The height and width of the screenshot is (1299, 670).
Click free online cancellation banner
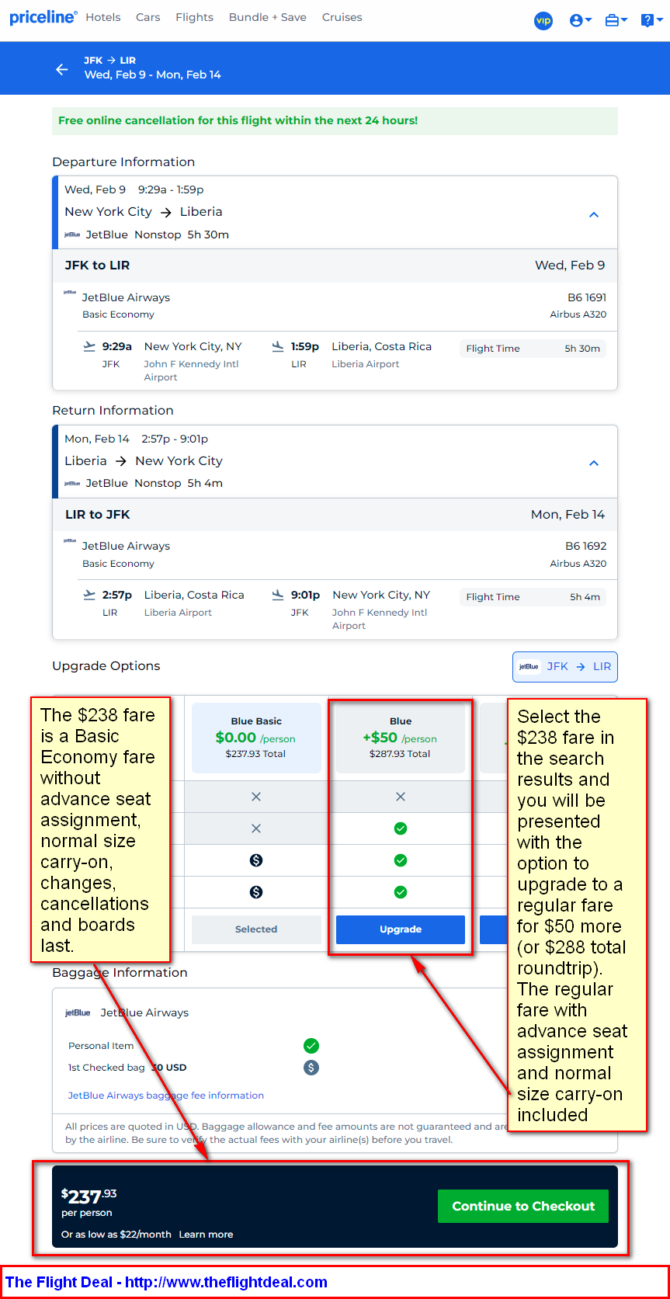click(x=335, y=121)
